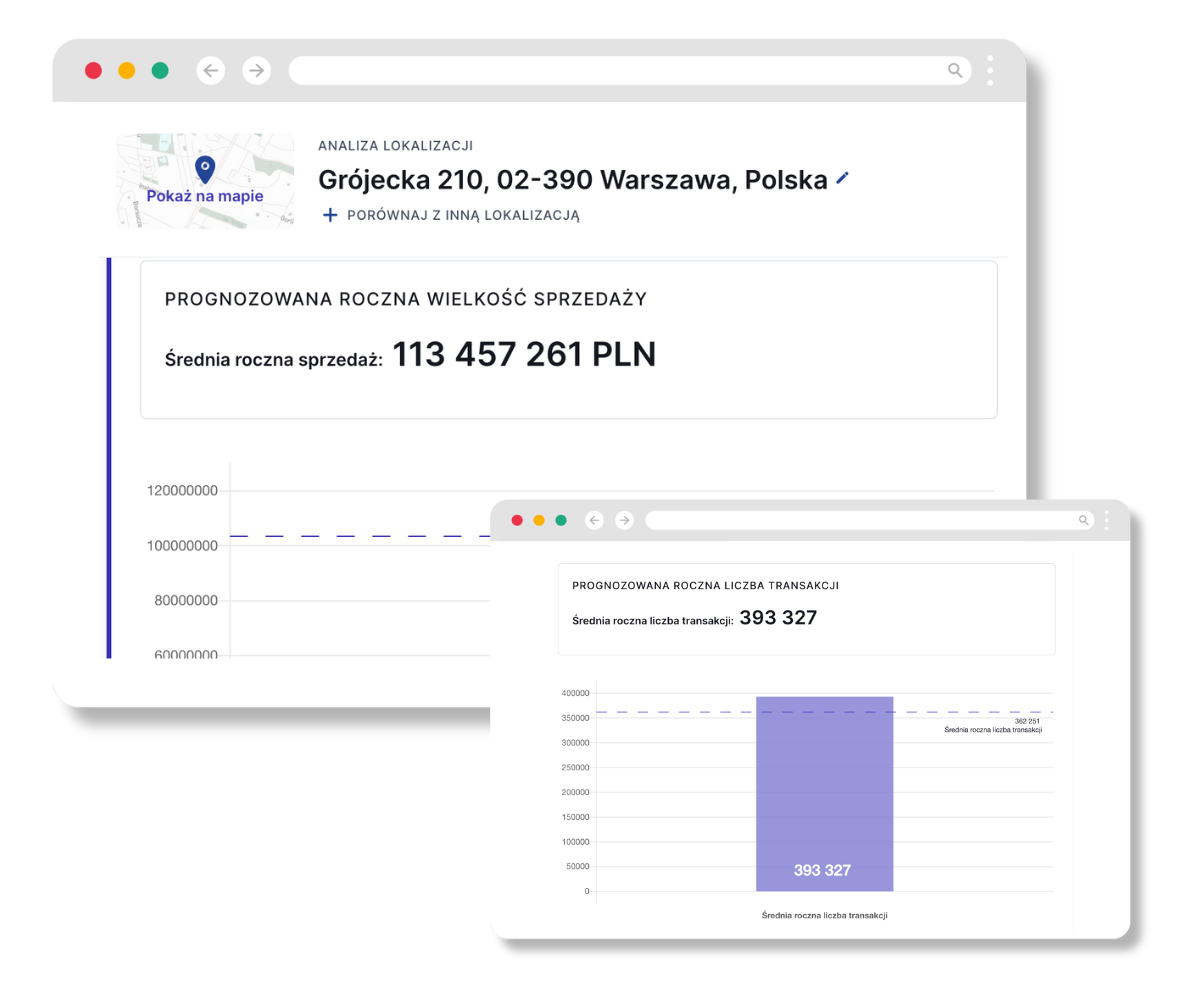Open the three-dot menu in the second window
Image resolution: width=1200 pixels, height=1000 pixels.
tap(1106, 520)
